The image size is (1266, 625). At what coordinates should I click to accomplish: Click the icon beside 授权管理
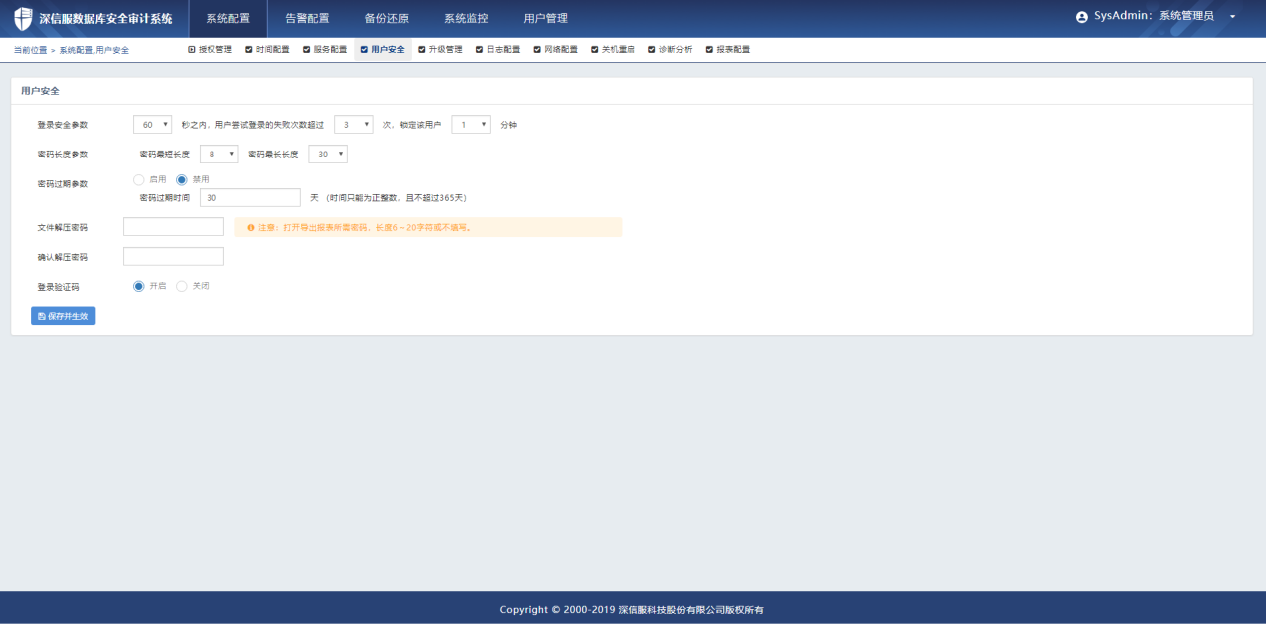[x=192, y=49]
